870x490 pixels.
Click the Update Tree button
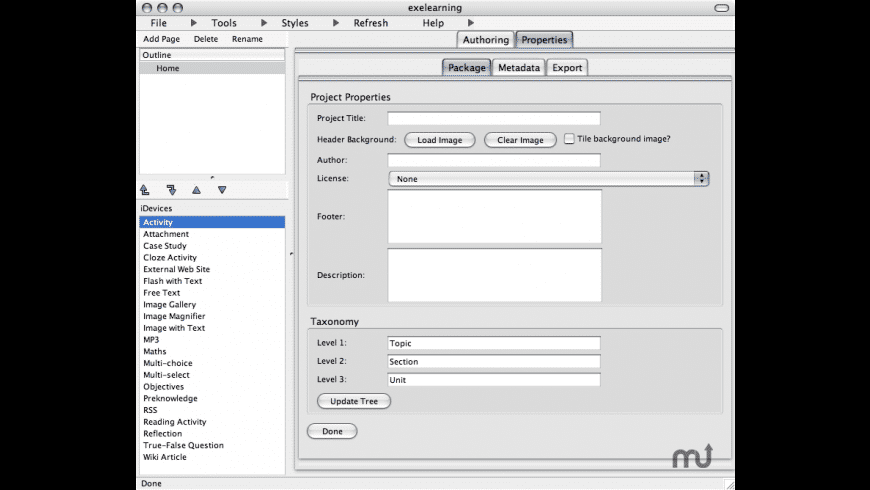354,401
